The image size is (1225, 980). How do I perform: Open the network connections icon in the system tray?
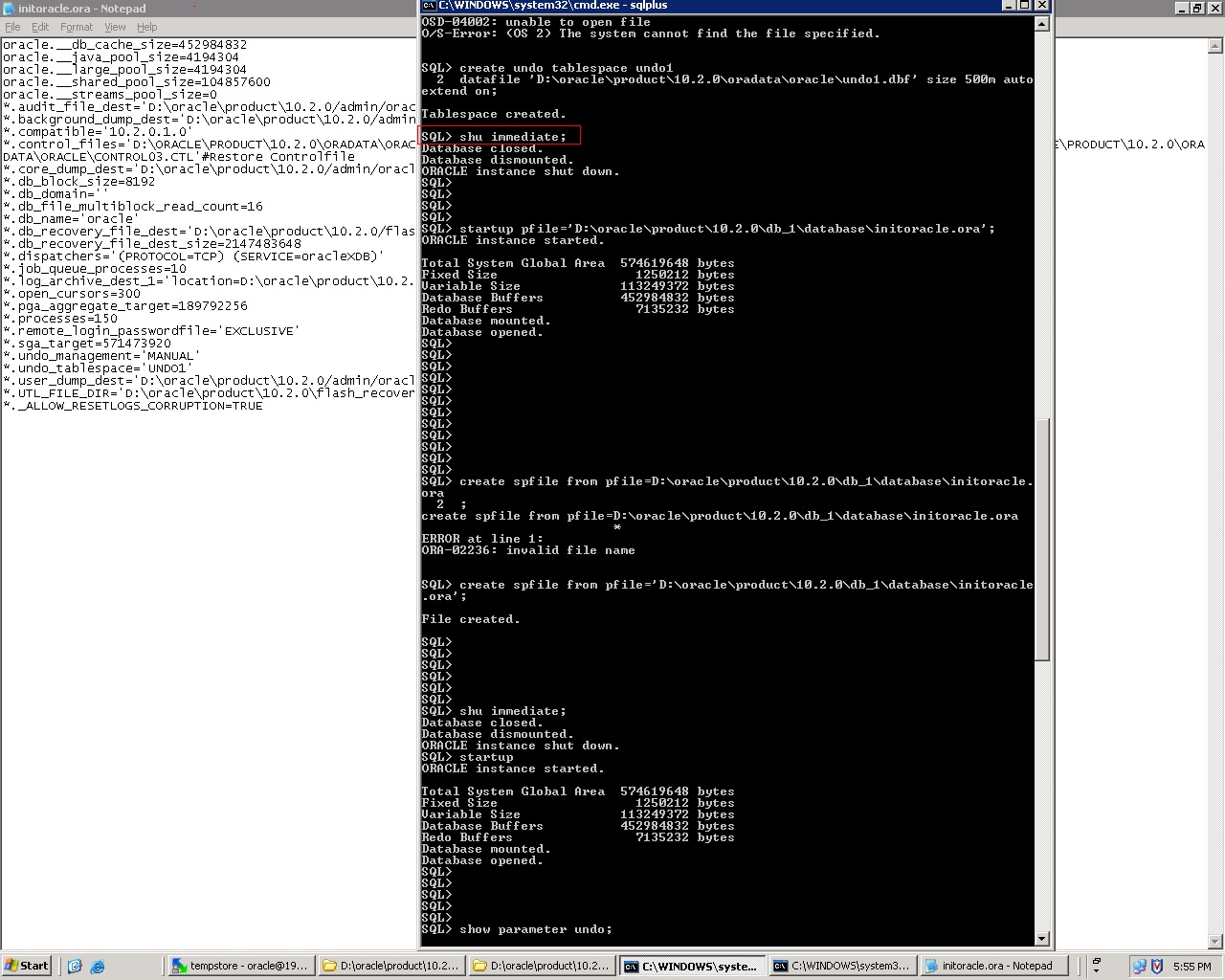click(1139, 966)
